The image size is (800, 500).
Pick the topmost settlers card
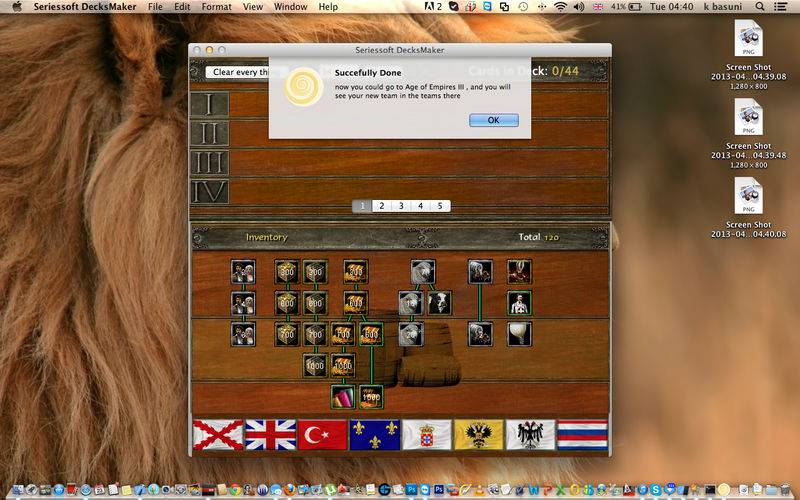243,272
